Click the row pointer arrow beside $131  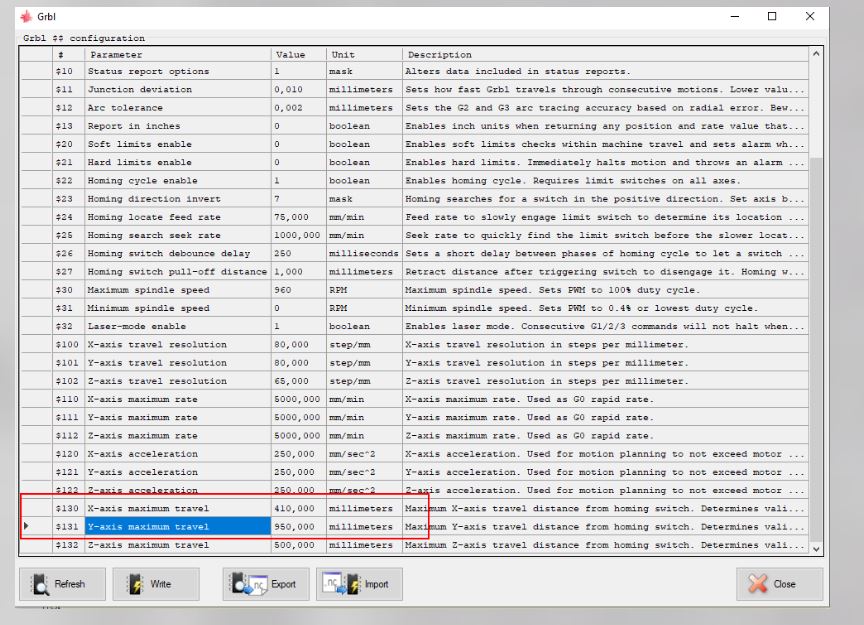(26, 526)
